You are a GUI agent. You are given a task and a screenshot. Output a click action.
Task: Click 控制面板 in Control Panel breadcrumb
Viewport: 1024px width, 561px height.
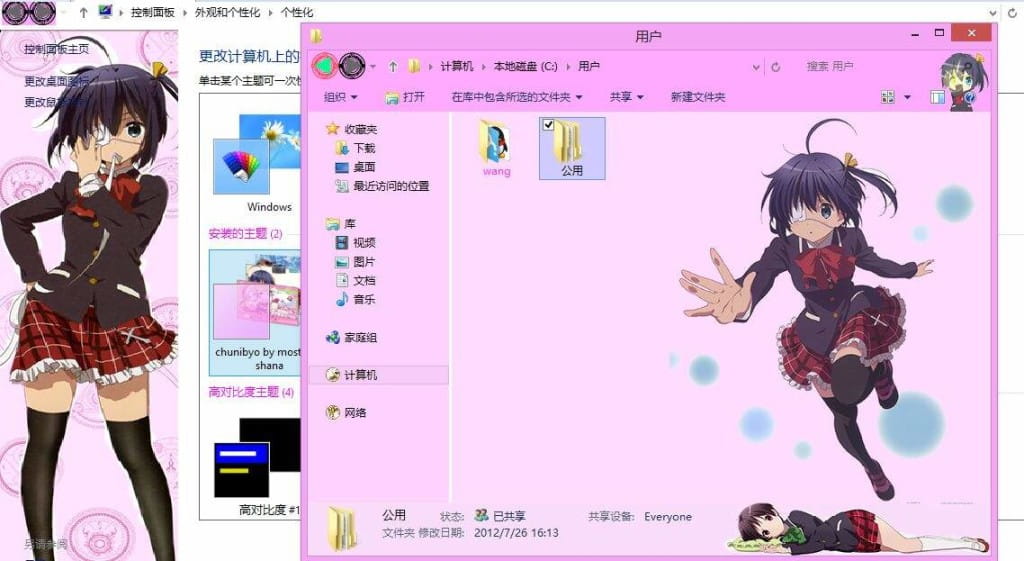[x=152, y=12]
